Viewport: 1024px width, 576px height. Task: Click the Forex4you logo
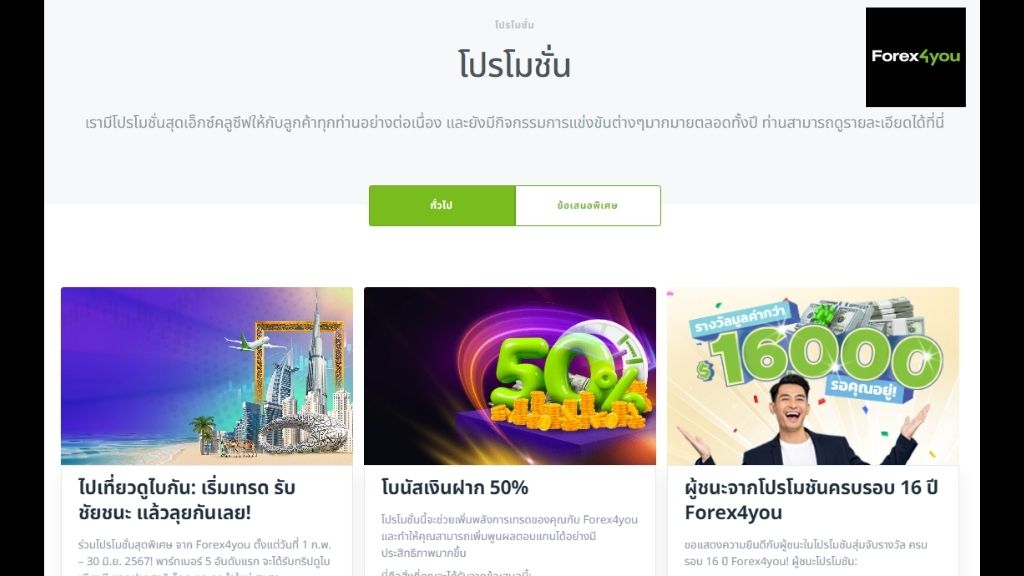(x=915, y=57)
